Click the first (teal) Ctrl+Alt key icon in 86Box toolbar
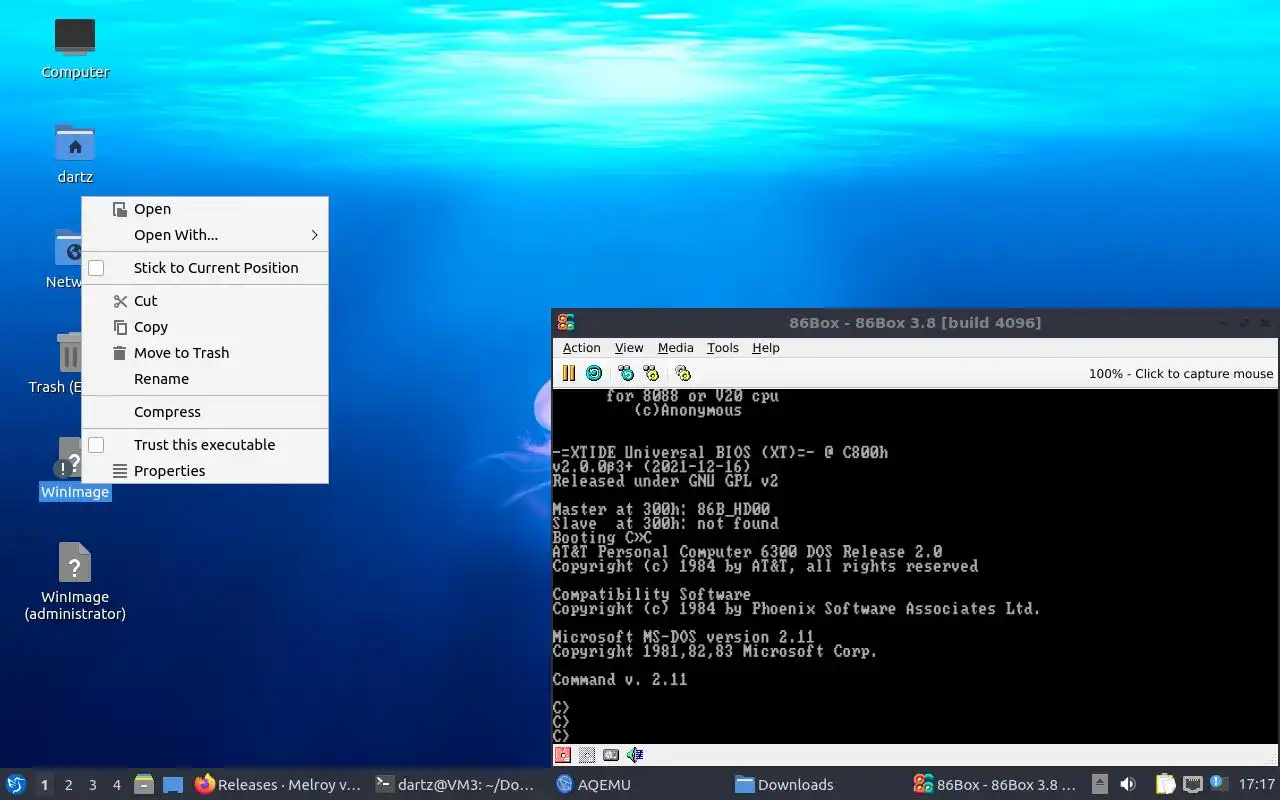Viewport: 1280px width, 800px height. coord(626,373)
